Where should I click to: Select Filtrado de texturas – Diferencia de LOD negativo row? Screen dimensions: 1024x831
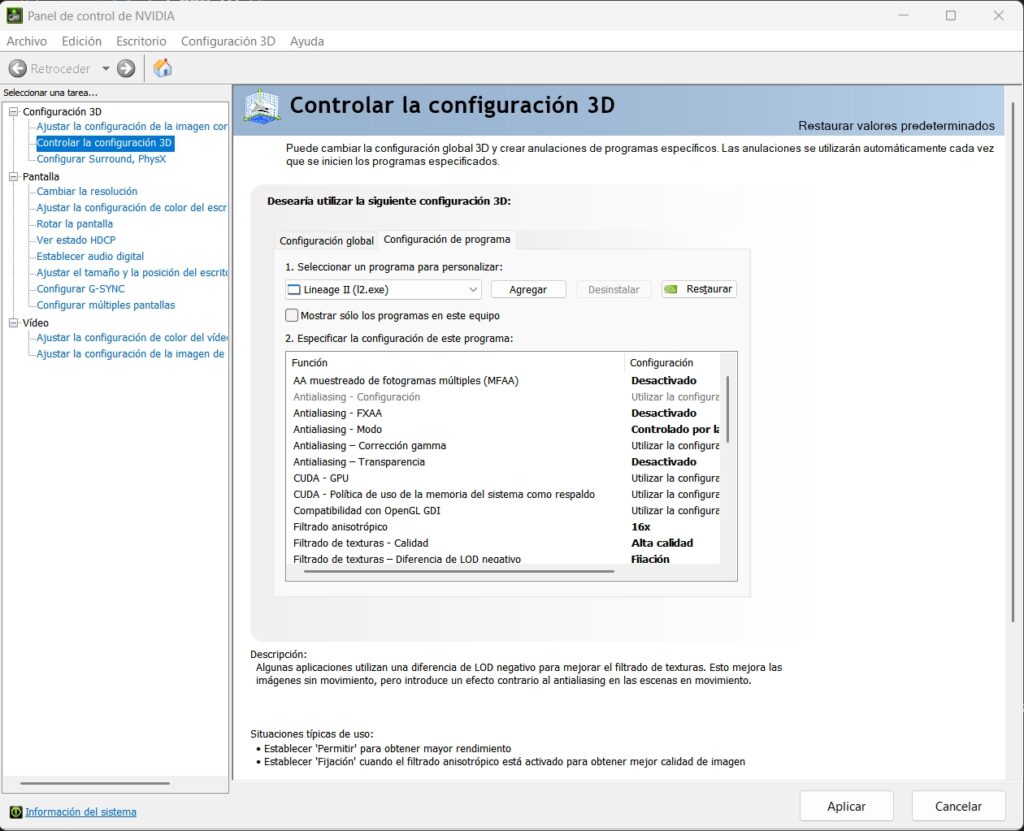506,559
